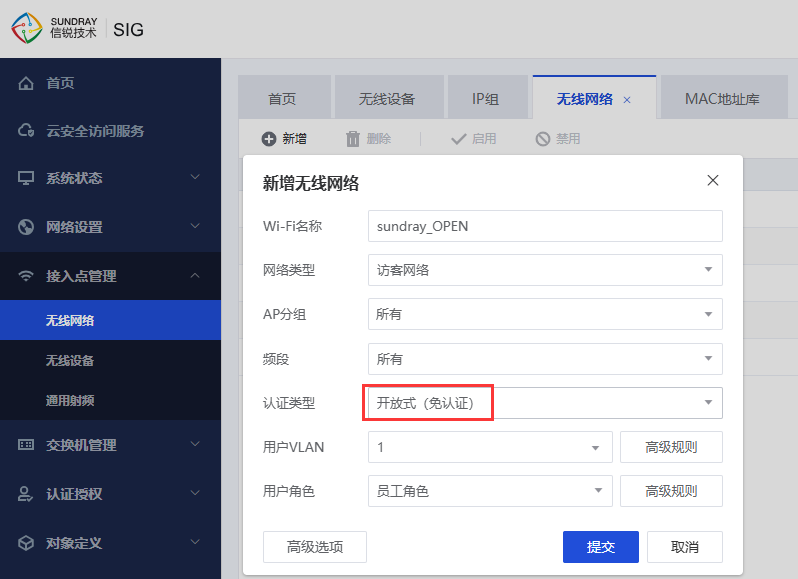Click the plus icon next to 新增
The height and width of the screenshot is (579, 798).
[x=269, y=139]
